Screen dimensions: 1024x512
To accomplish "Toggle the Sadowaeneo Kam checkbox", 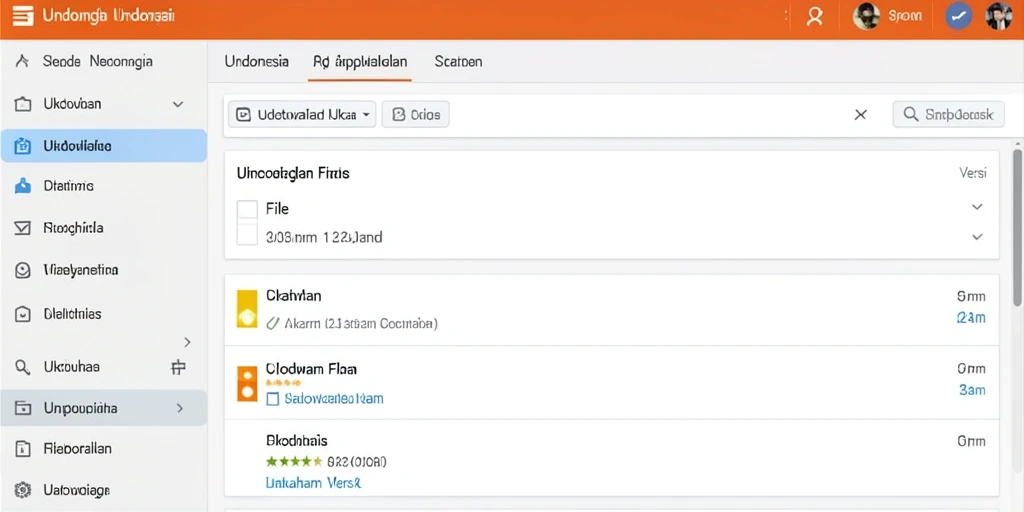I will coord(273,398).
